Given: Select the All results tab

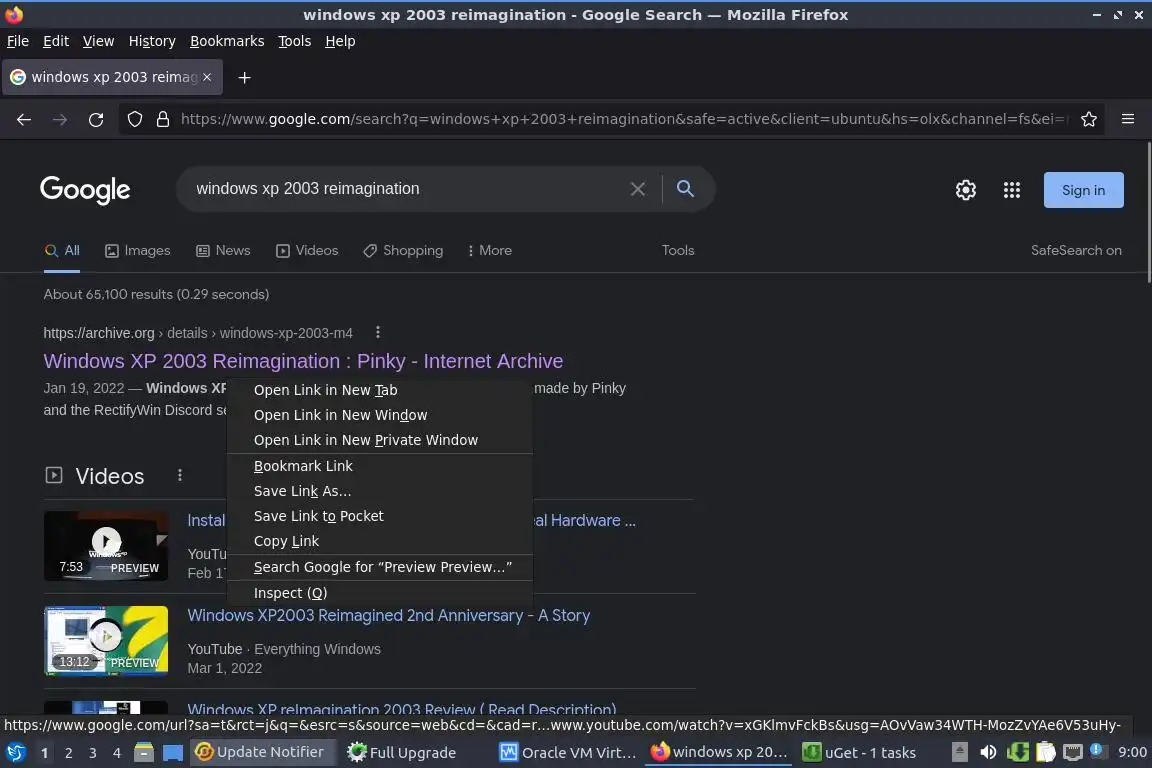Looking at the screenshot, I should pyautogui.click(x=62, y=251).
